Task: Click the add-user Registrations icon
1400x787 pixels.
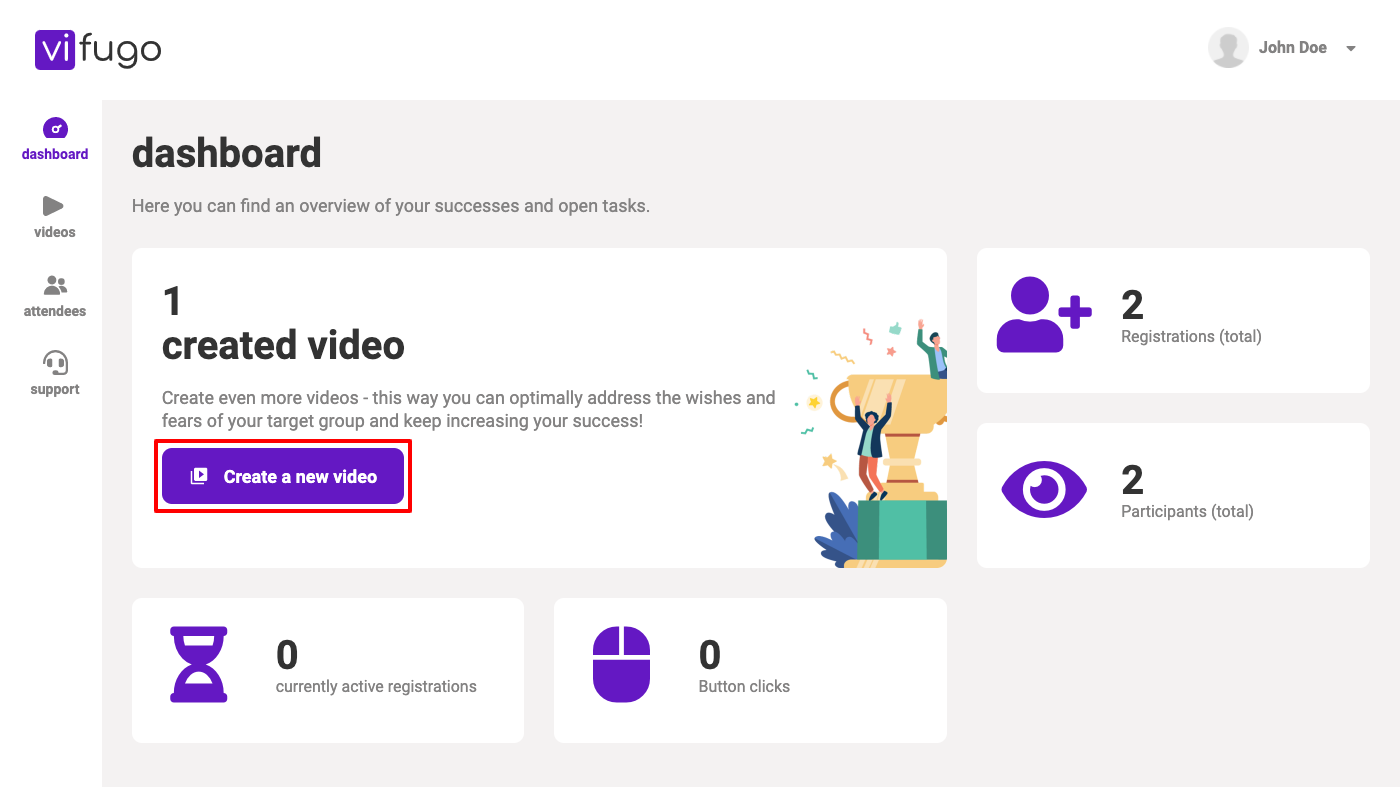Action: coord(1044,315)
